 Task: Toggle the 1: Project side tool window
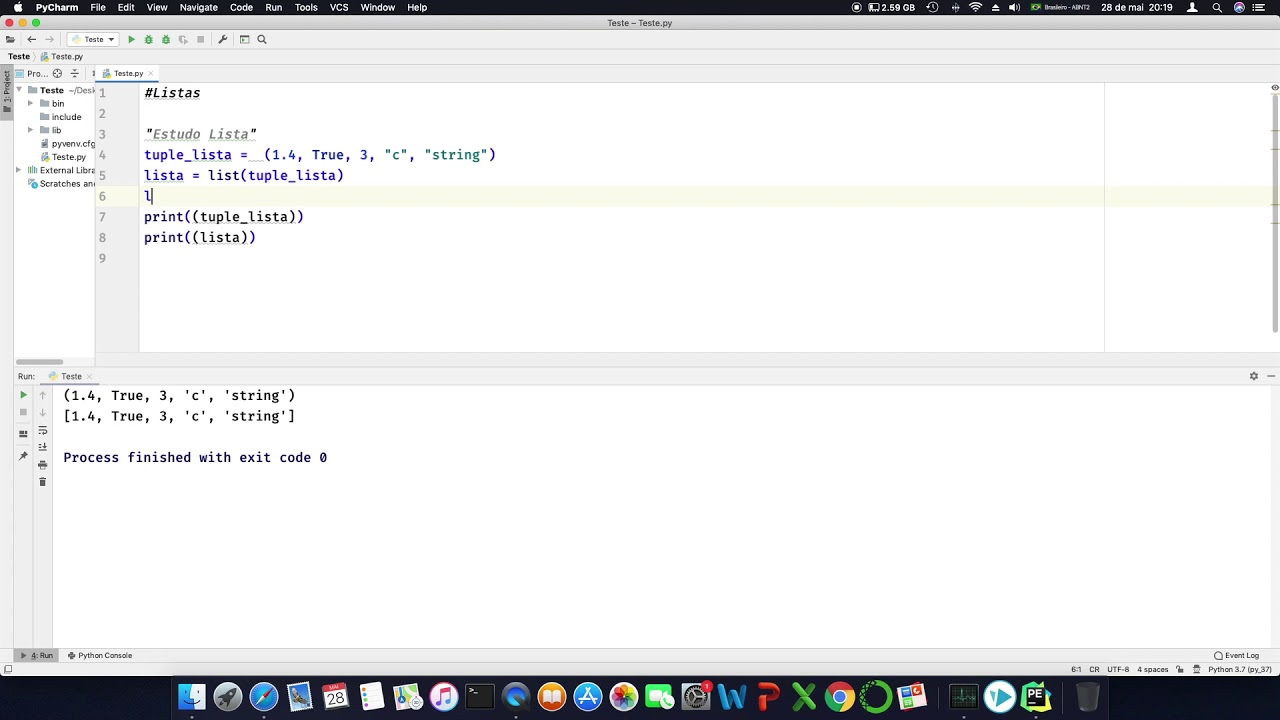point(6,92)
